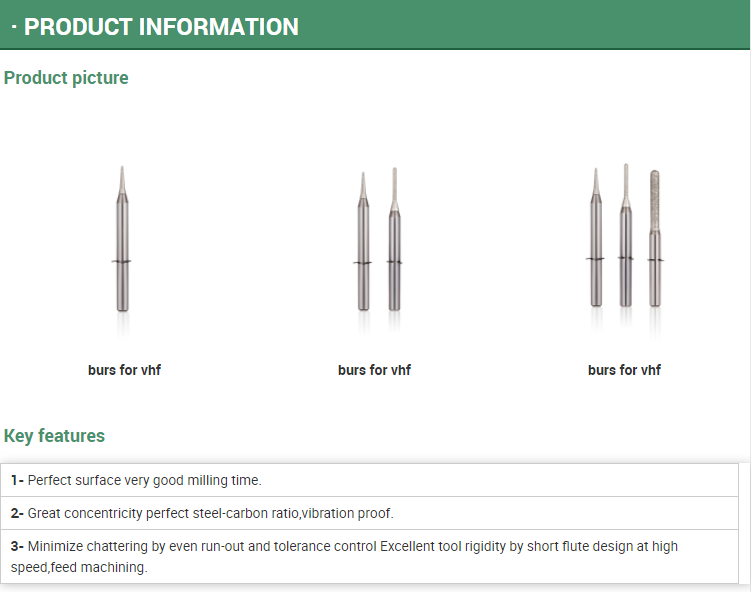Click the pointed bur in the middle image
This screenshot has width=751, height=592.
[364, 242]
